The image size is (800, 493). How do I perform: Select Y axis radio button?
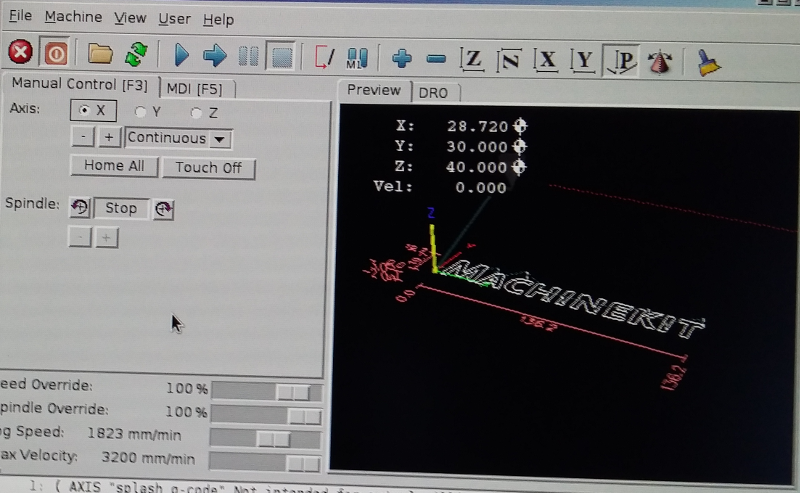tap(148, 112)
